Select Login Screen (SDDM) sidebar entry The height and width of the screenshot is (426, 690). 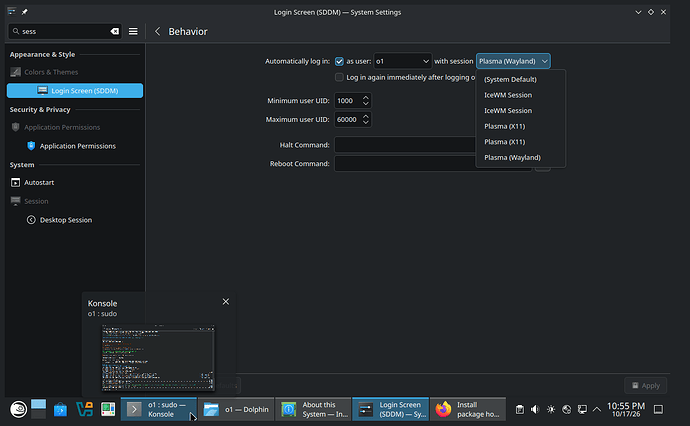(x=75, y=91)
